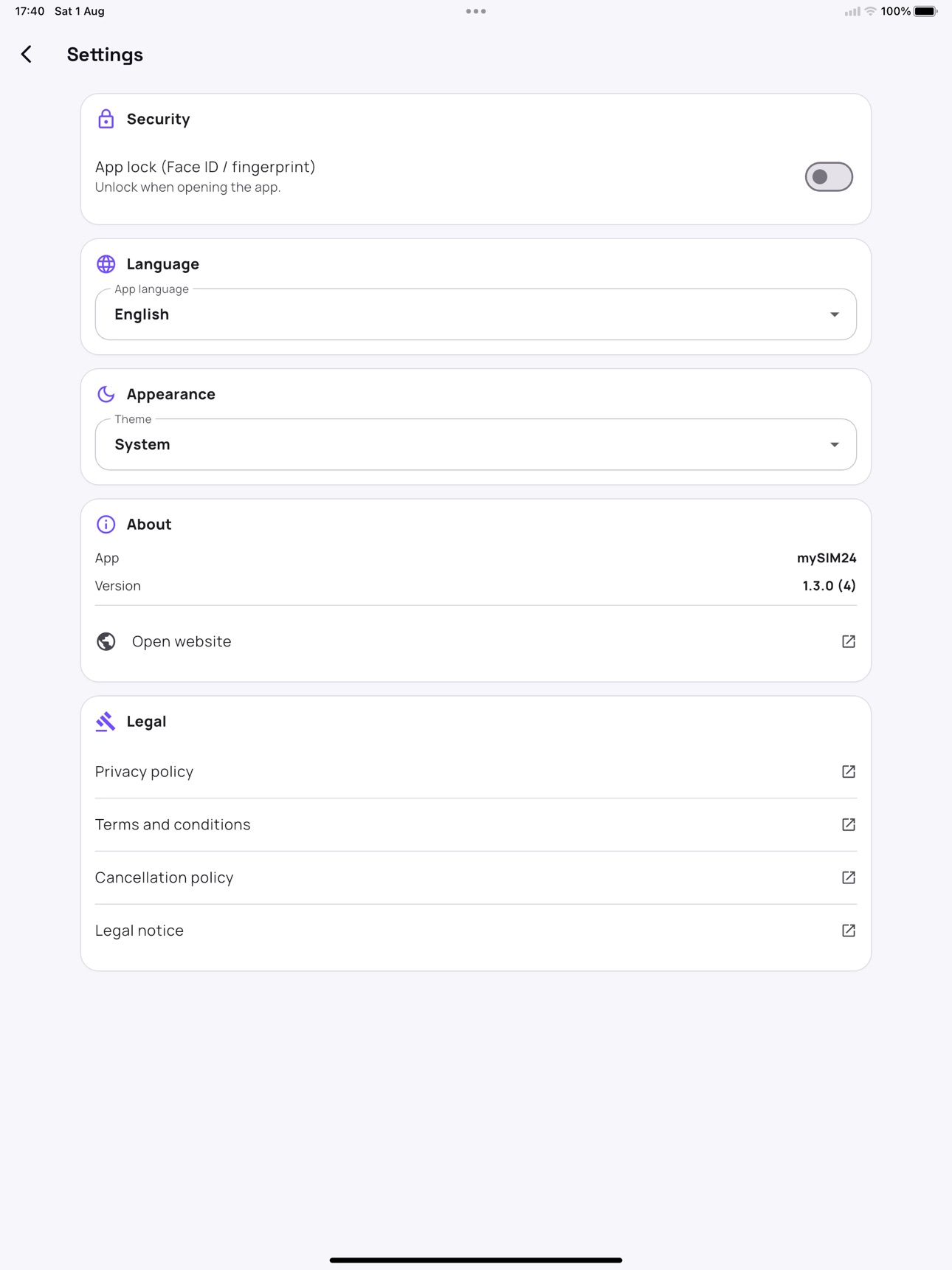Go back using the arrow icon
952x1270 pixels.
(x=27, y=54)
